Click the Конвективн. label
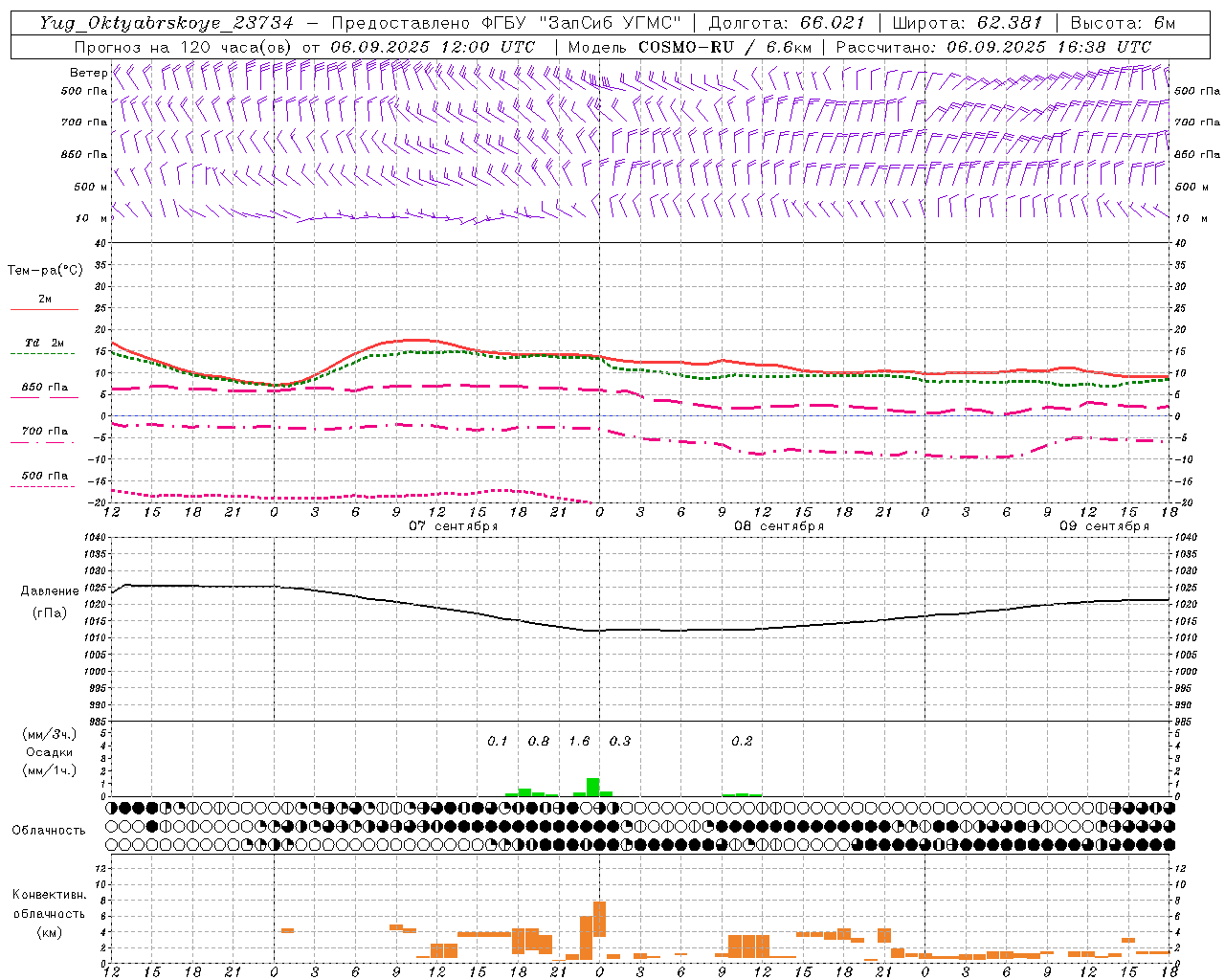Image resolution: width=1225 pixels, height=980 pixels. tap(50, 895)
